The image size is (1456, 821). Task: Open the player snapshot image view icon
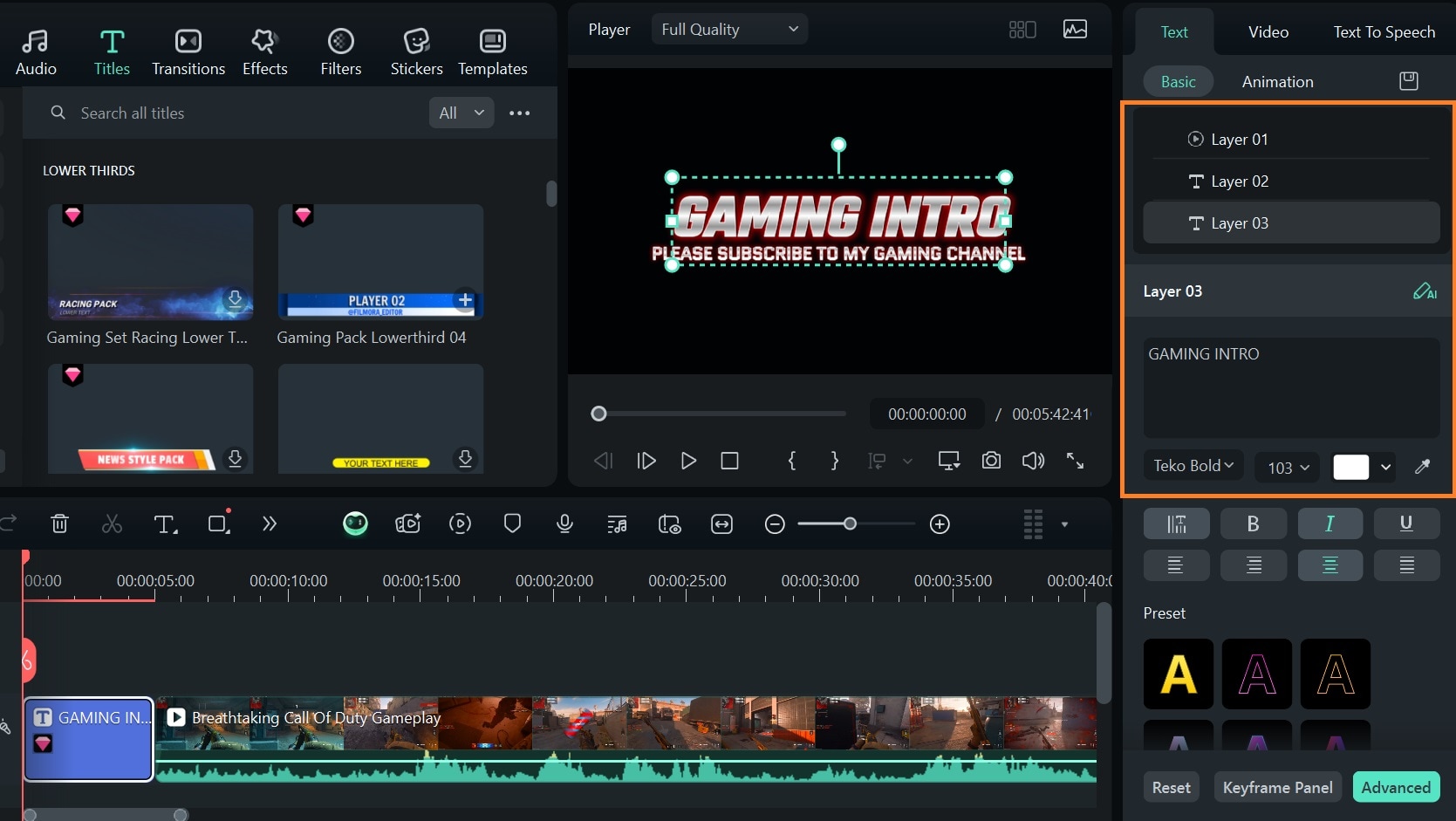(x=1075, y=29)
